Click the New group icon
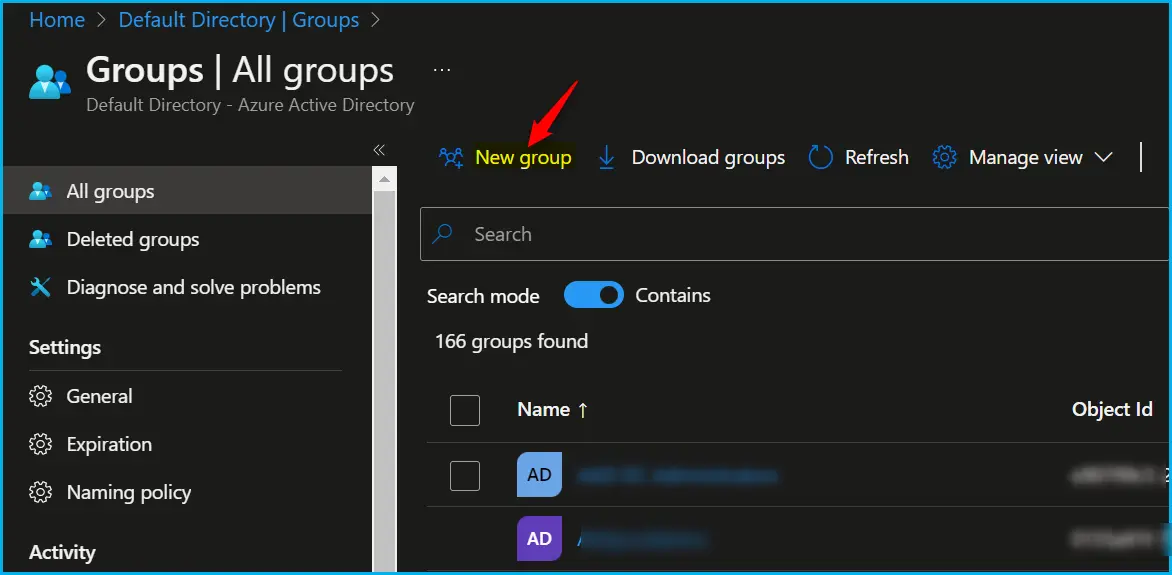The image size is (1172, 575). click(x=451, y=158)
